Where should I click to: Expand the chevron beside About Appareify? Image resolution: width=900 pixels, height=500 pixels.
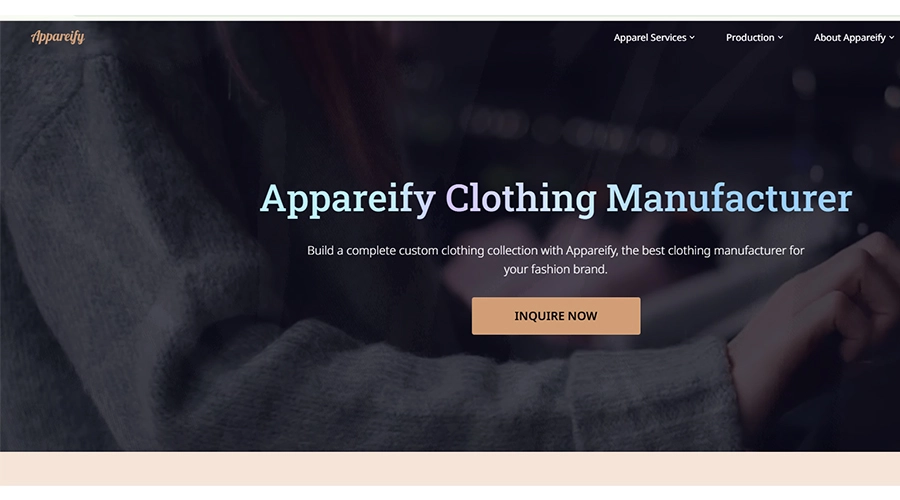coord(891,38)
